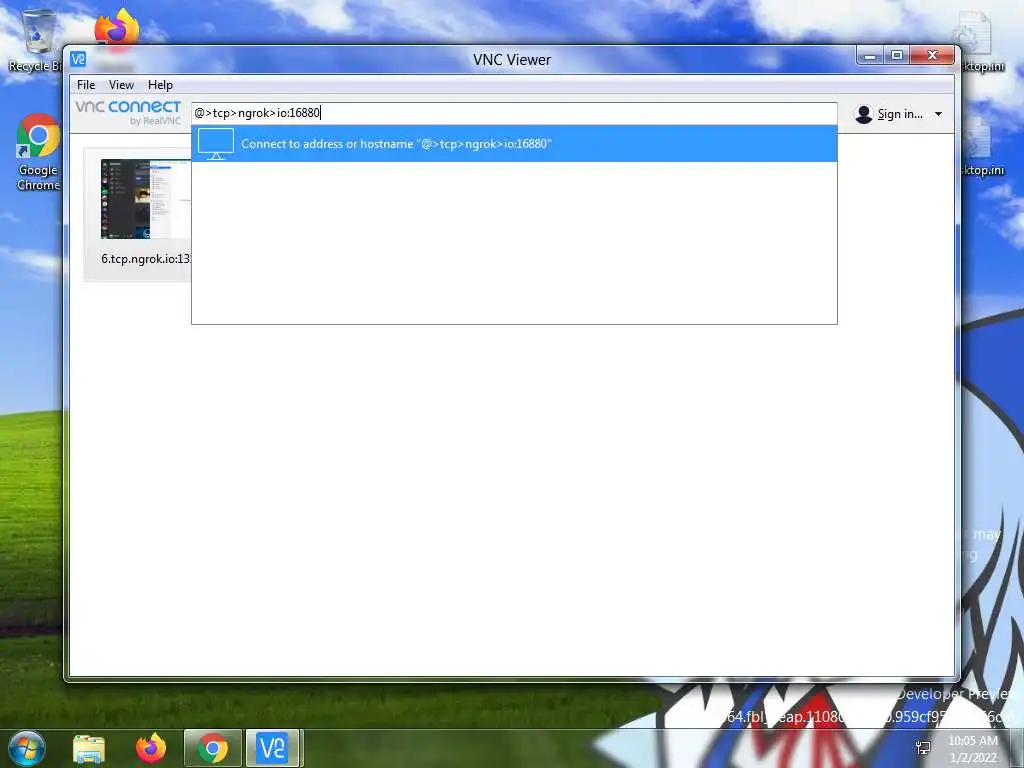The width and height of the screenshot is (1024, 768).
Task: Open the Windows Start menu
Action: [x=26, y=748]
